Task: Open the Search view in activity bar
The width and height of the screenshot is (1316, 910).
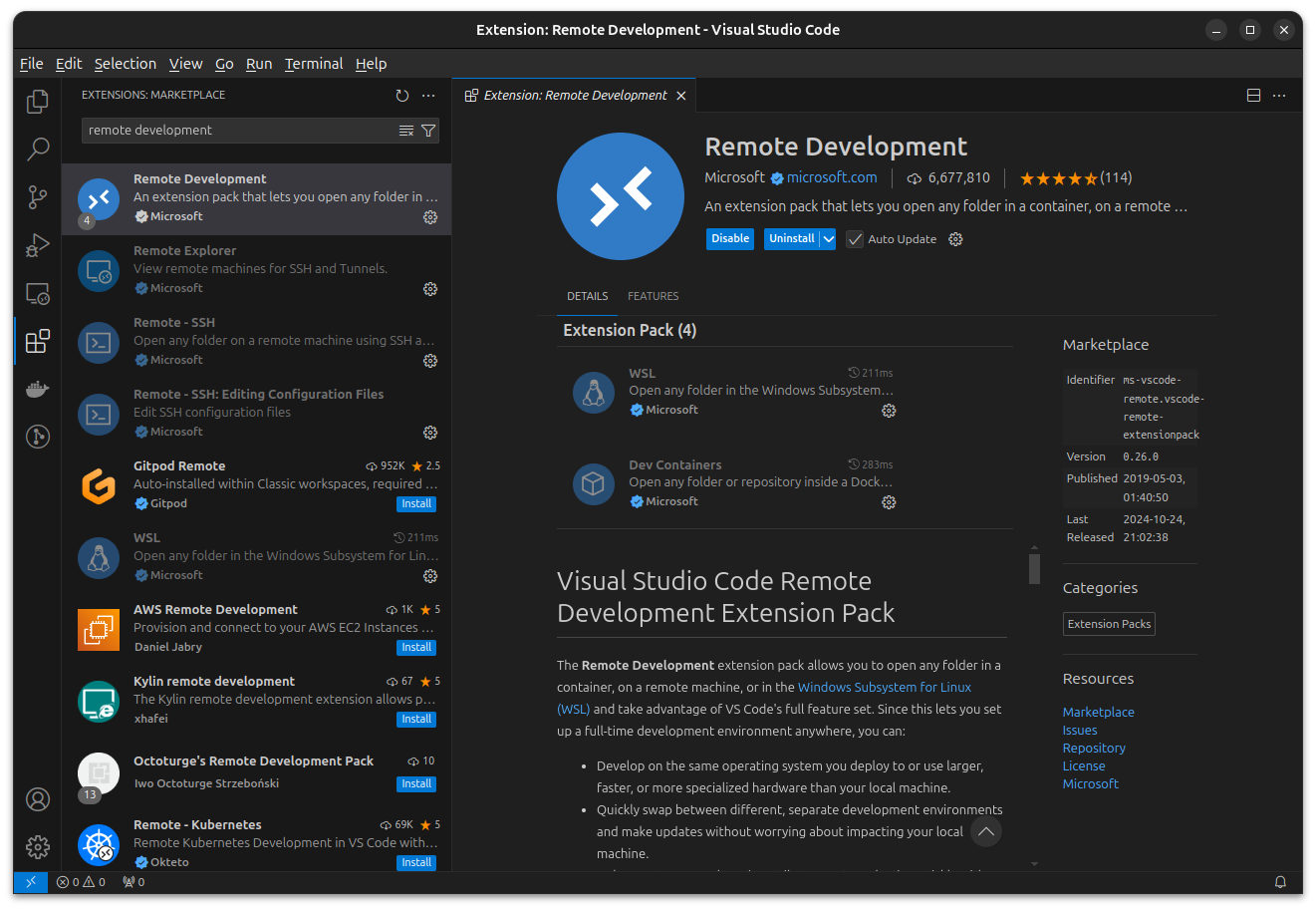Action: 38,150
